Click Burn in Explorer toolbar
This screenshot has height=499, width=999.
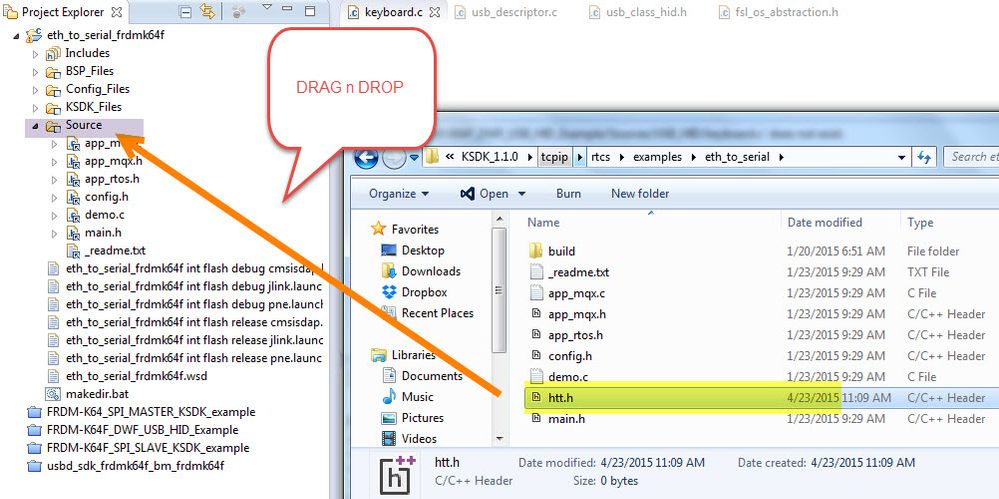point(568,194)
